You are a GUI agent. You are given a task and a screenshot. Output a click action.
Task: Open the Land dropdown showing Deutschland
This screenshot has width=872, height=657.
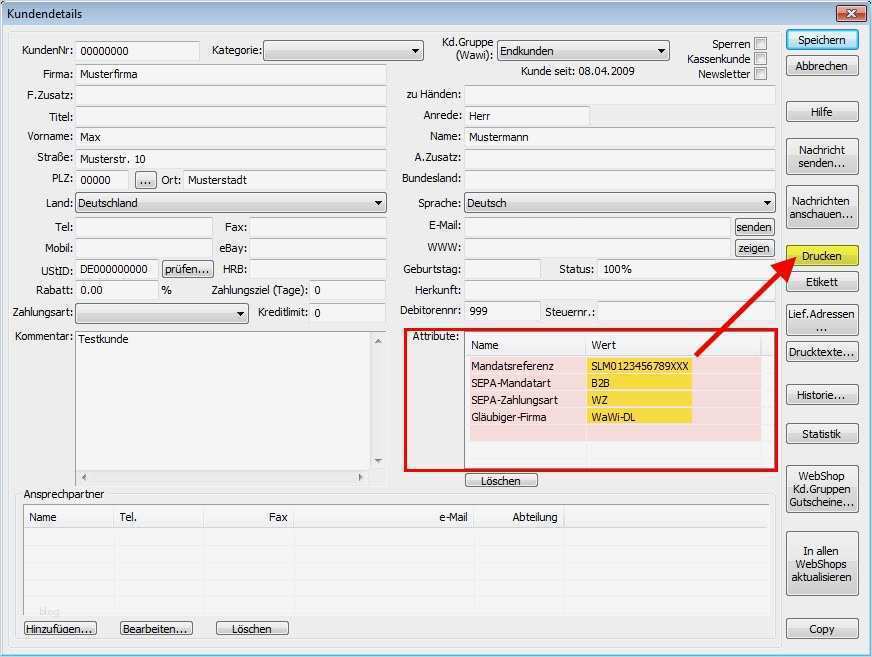[x=231, y=203]
